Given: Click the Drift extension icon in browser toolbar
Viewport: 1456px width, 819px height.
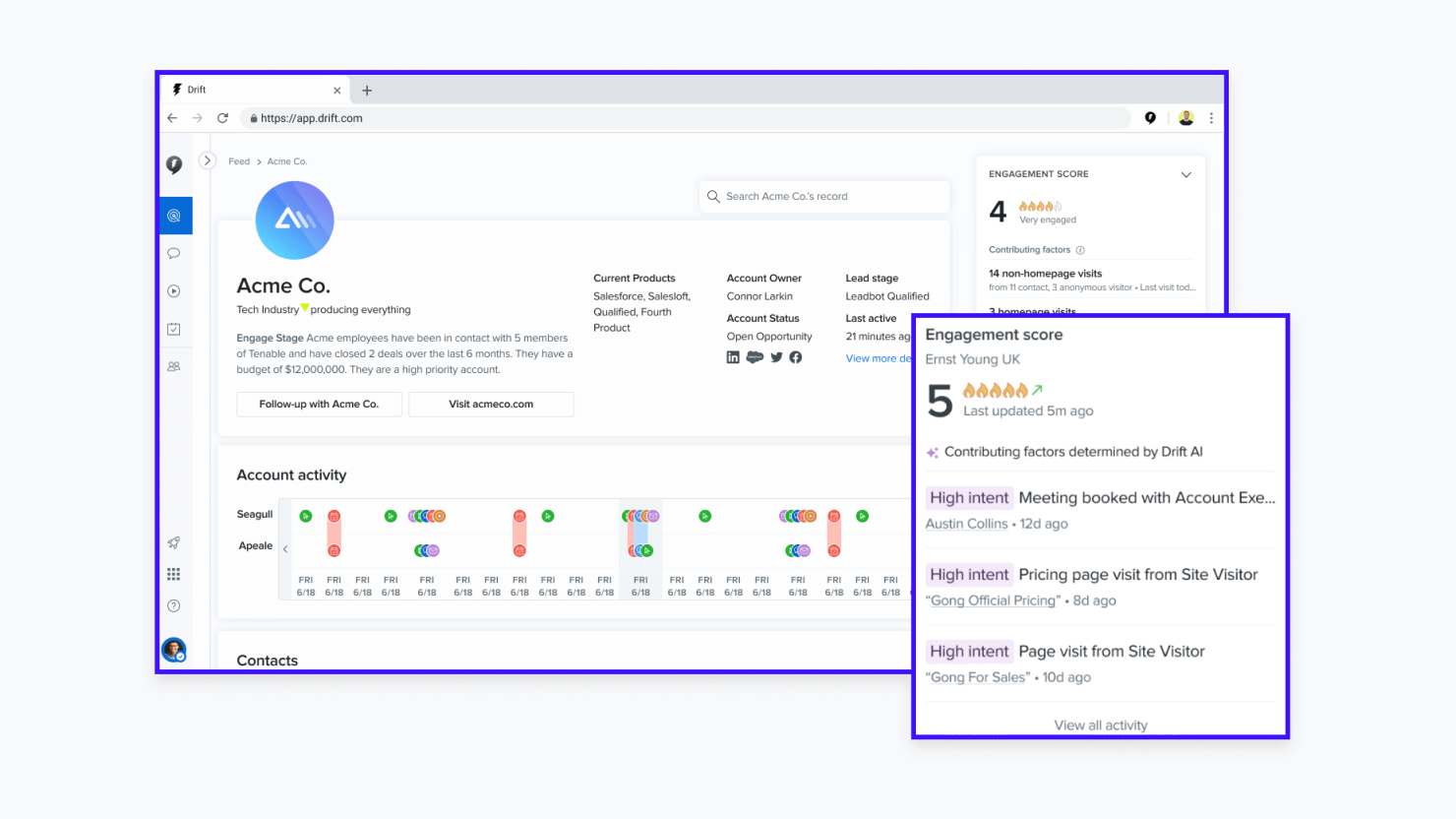Looking at the screenshot, I should tap(1150, 118).
